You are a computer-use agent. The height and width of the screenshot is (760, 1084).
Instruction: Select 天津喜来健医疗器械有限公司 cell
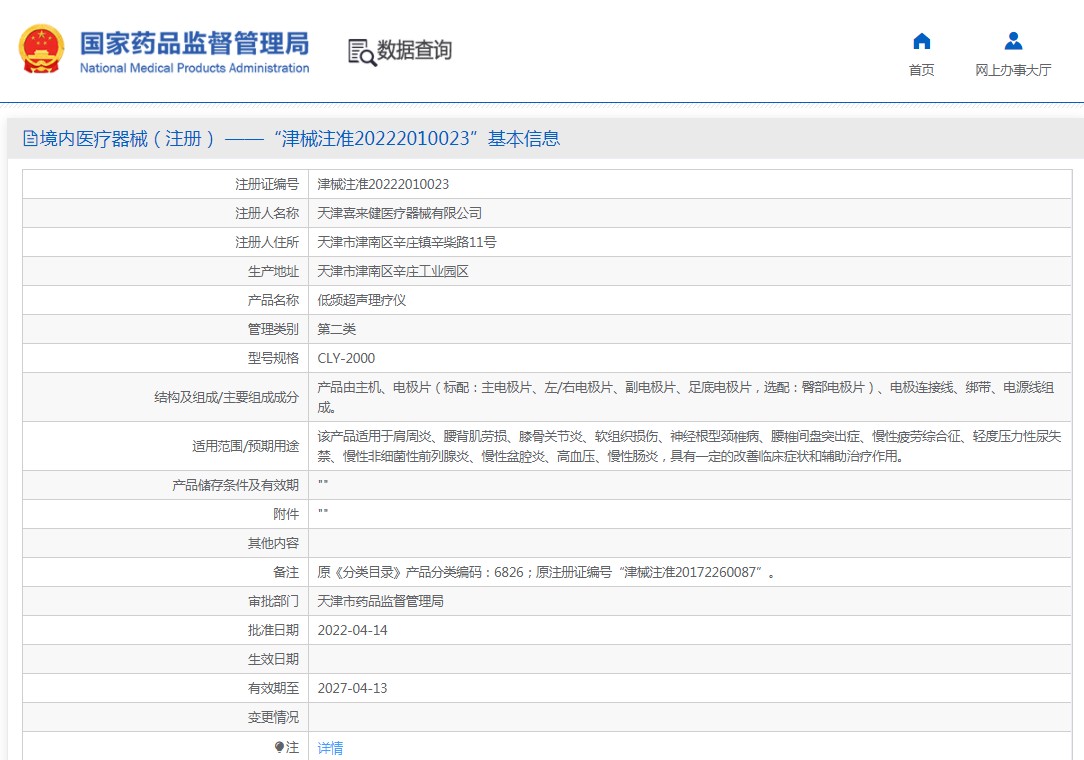tap(400, 213)
